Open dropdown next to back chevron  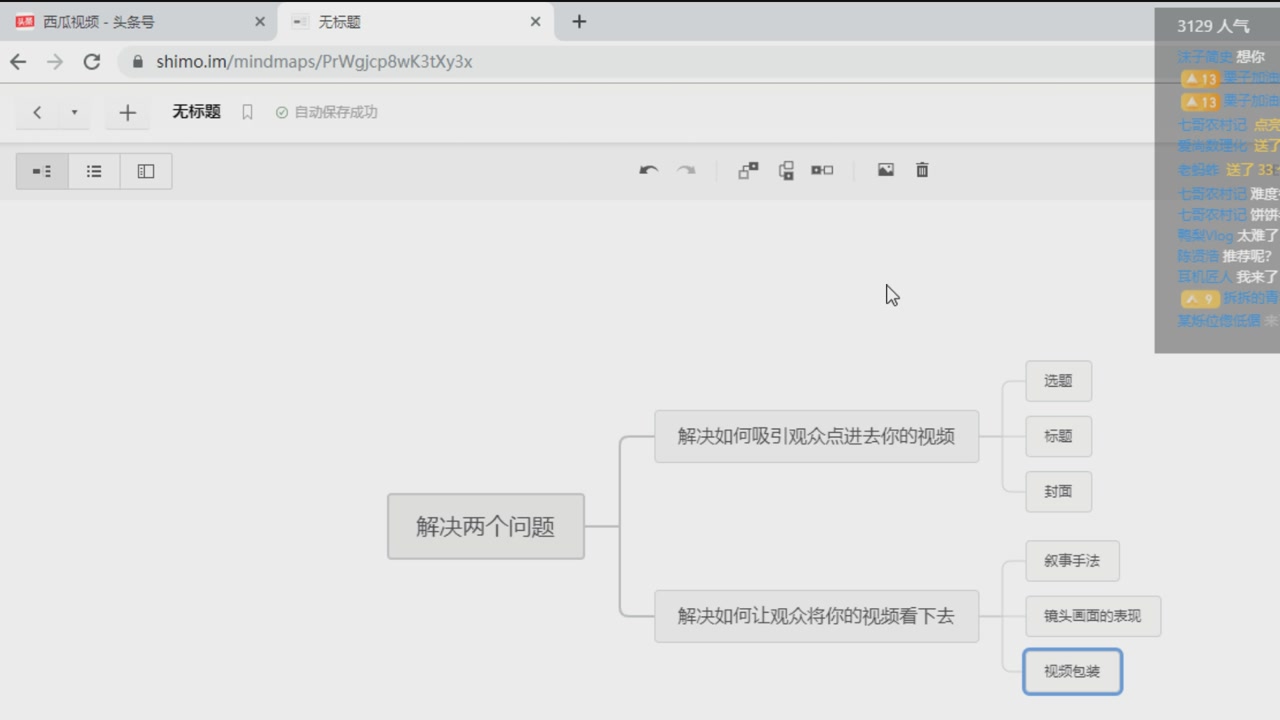[x=74, y=113]
